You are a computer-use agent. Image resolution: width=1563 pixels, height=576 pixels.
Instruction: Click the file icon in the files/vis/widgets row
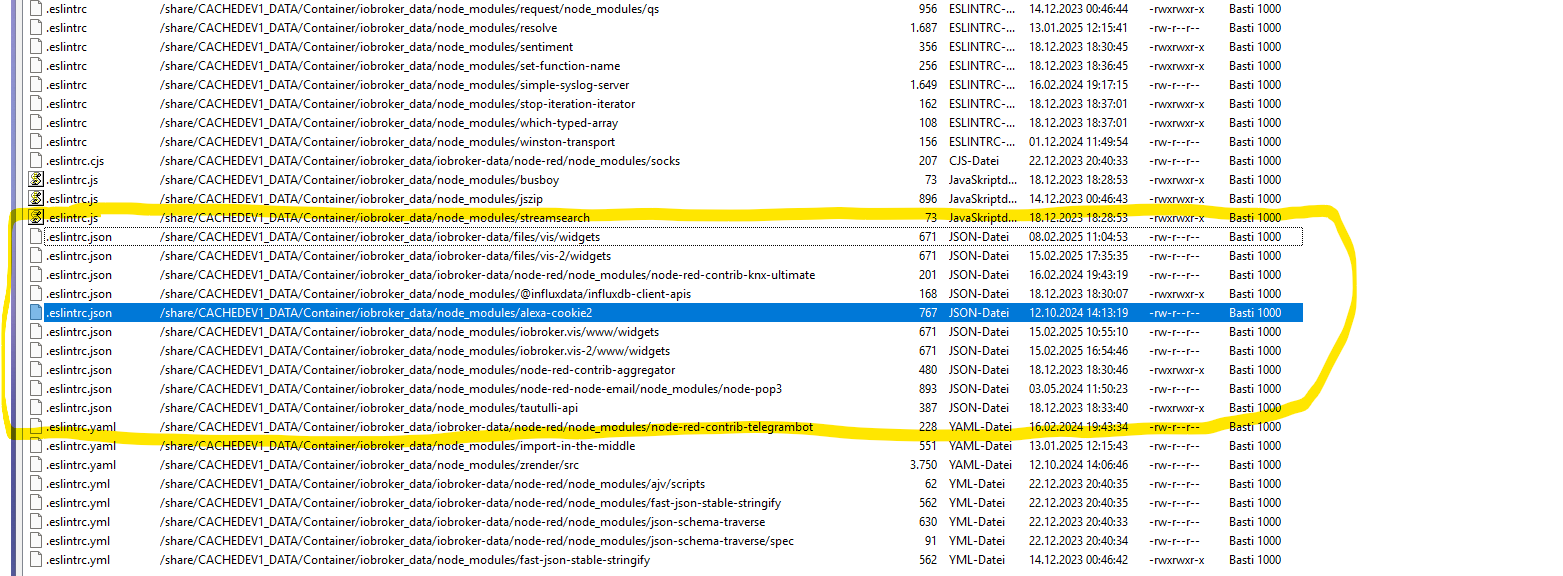tap(37, 237)
